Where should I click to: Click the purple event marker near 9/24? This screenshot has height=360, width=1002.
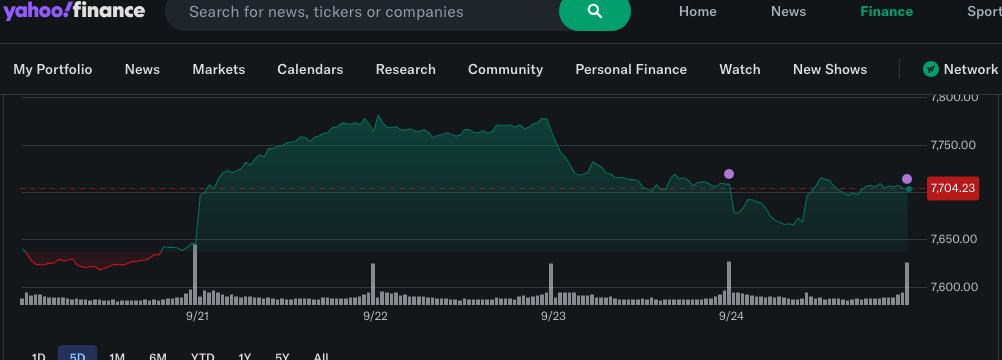(728, 174)
